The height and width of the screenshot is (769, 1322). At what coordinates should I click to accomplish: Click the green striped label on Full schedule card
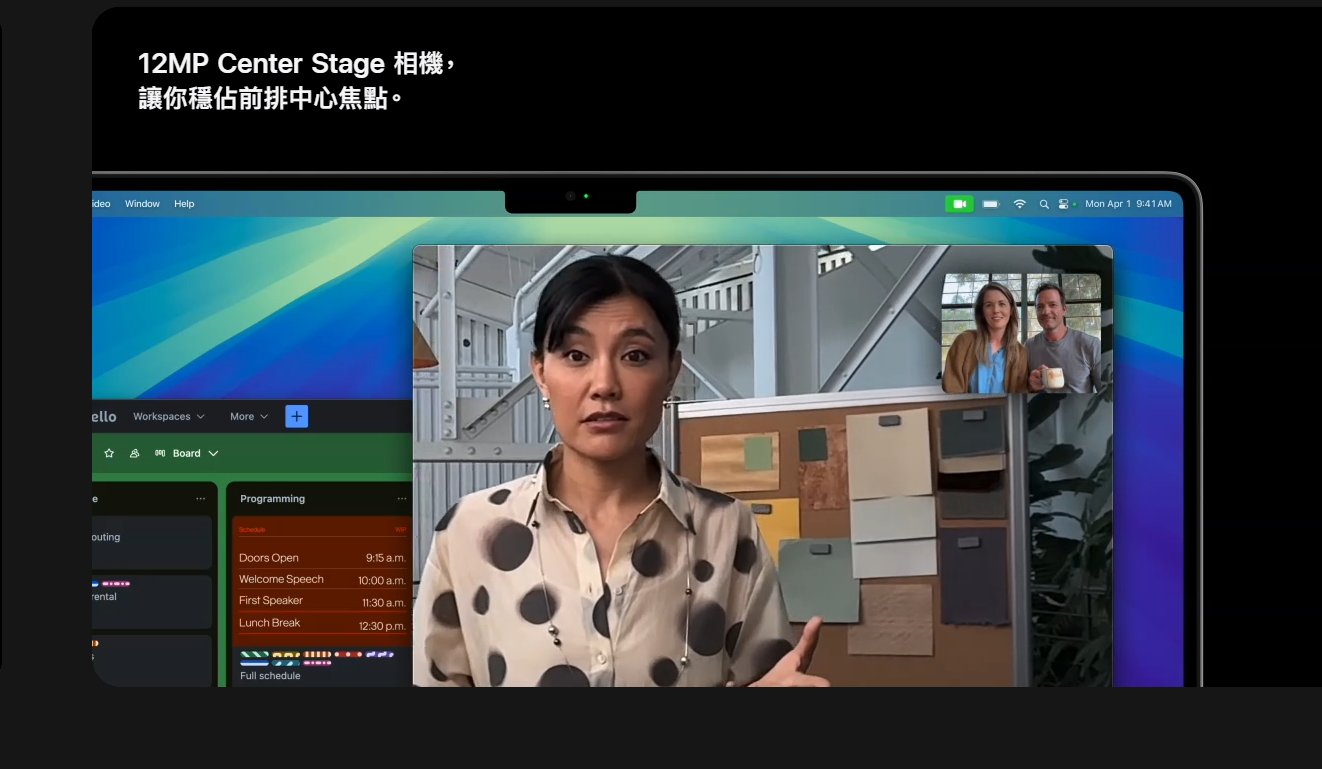pyautogui.click(x=254, y=654)
